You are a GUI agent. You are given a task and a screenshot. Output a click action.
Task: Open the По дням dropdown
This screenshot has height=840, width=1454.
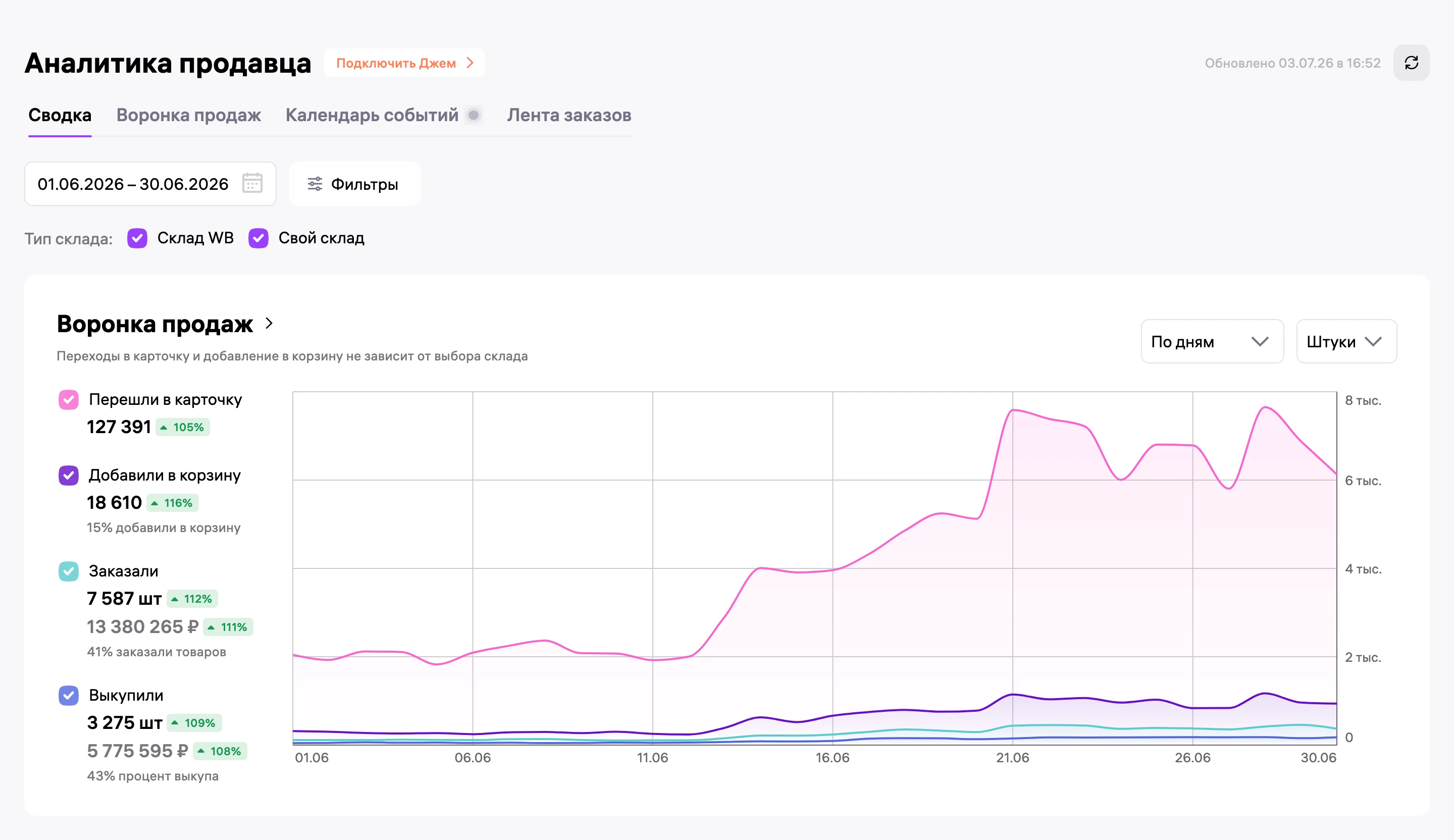(1212, 342)
